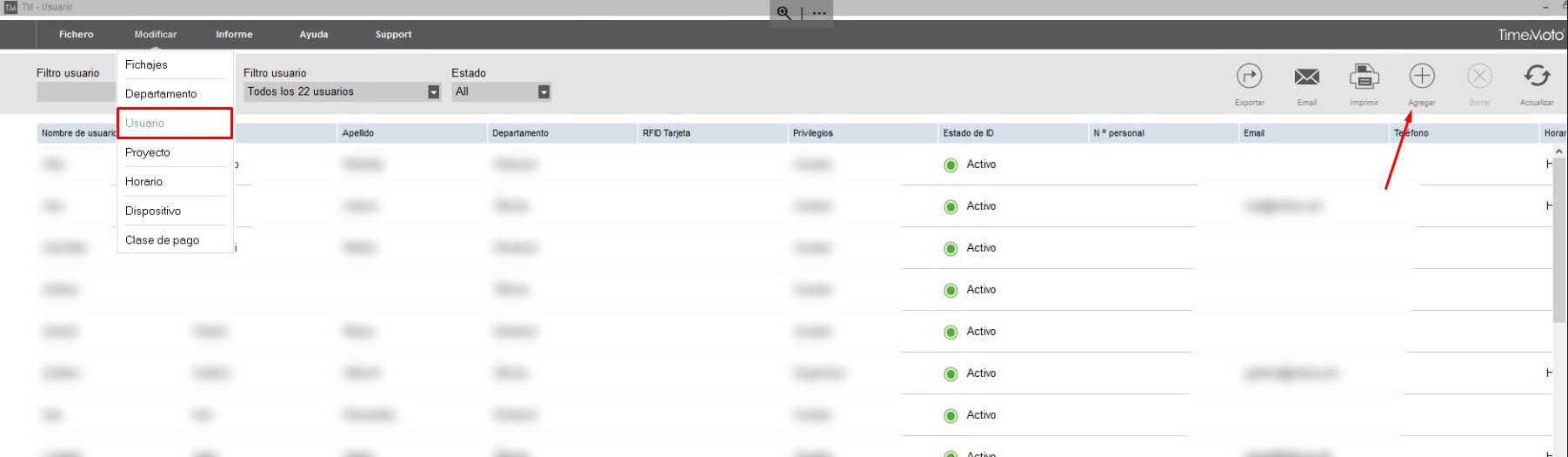1568x457 pixels.
Task: Open the Fichero menu
Action: click(76, 35)
